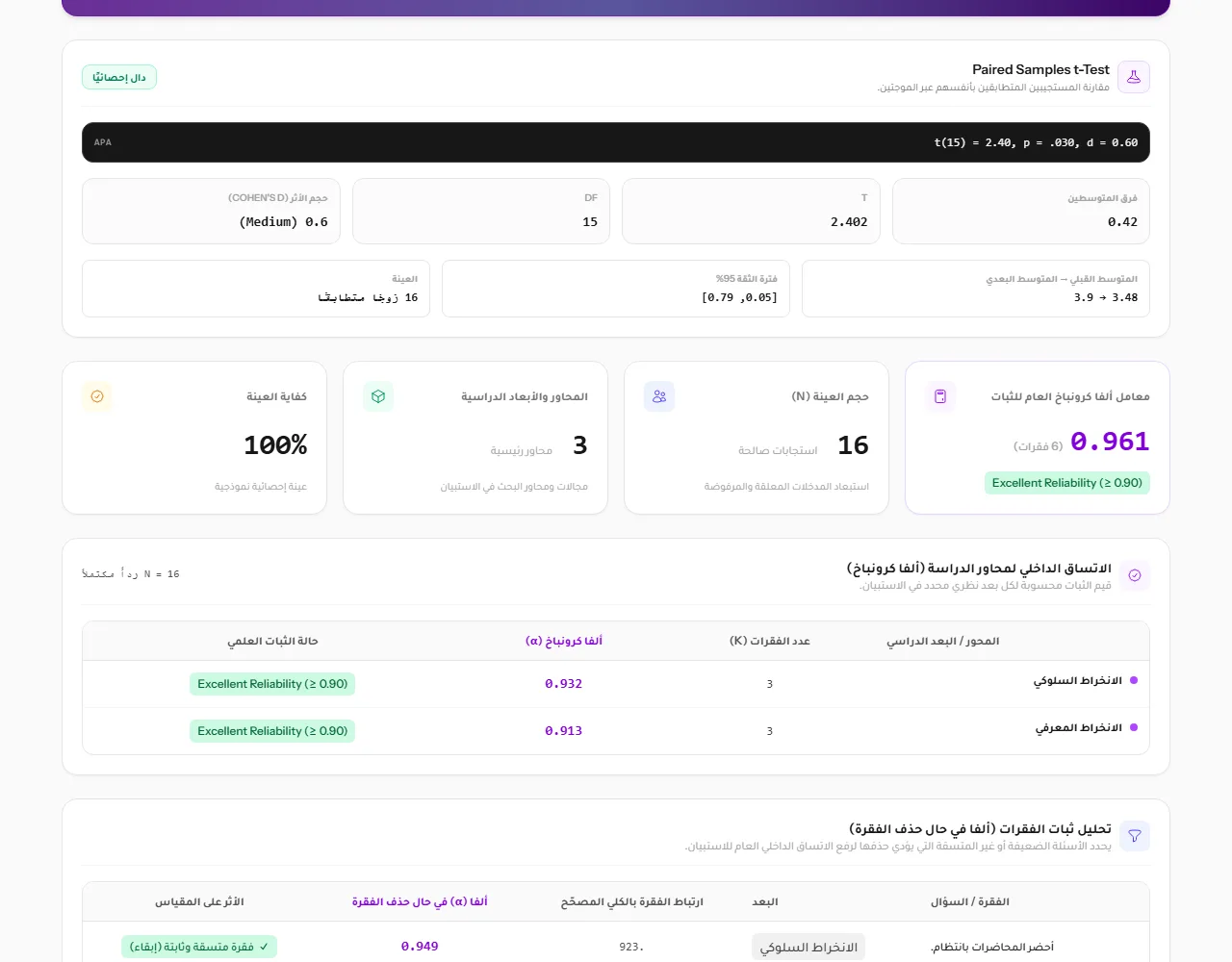Click the ألفا كرونباخ (α) column header
Screen dimensions: 1232x962
click(564, 641)
